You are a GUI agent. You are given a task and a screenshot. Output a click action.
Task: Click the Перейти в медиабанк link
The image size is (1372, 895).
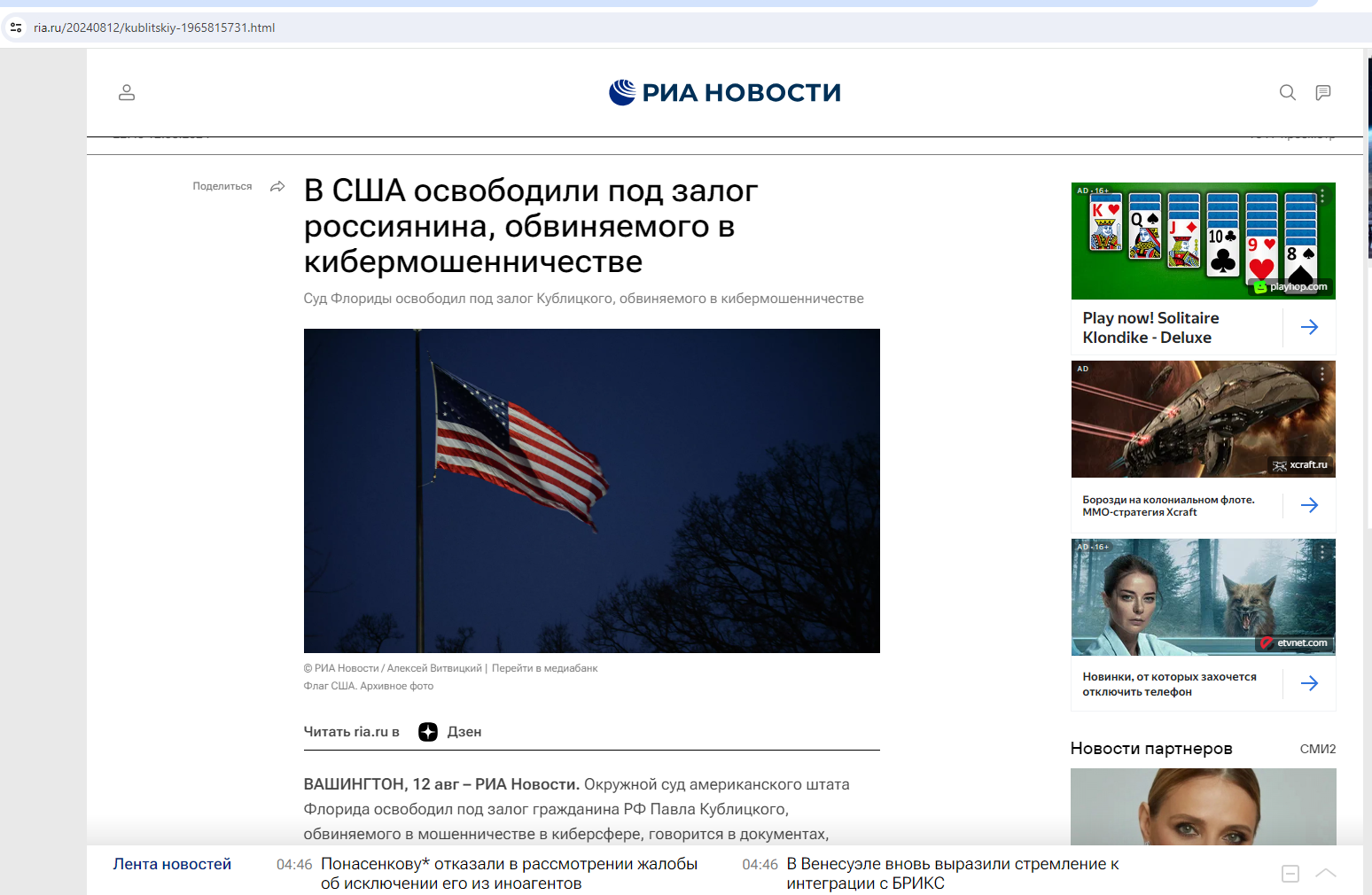[x=544, y=668]
